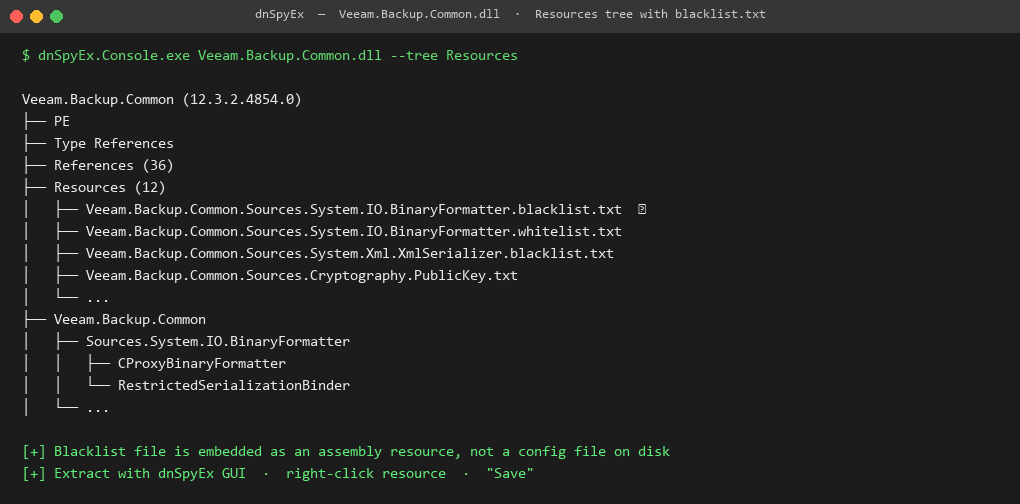The width and height of the screenshot is (1020, 504).
Task: Click the yellow minimize window button
Action: (36, 16)
